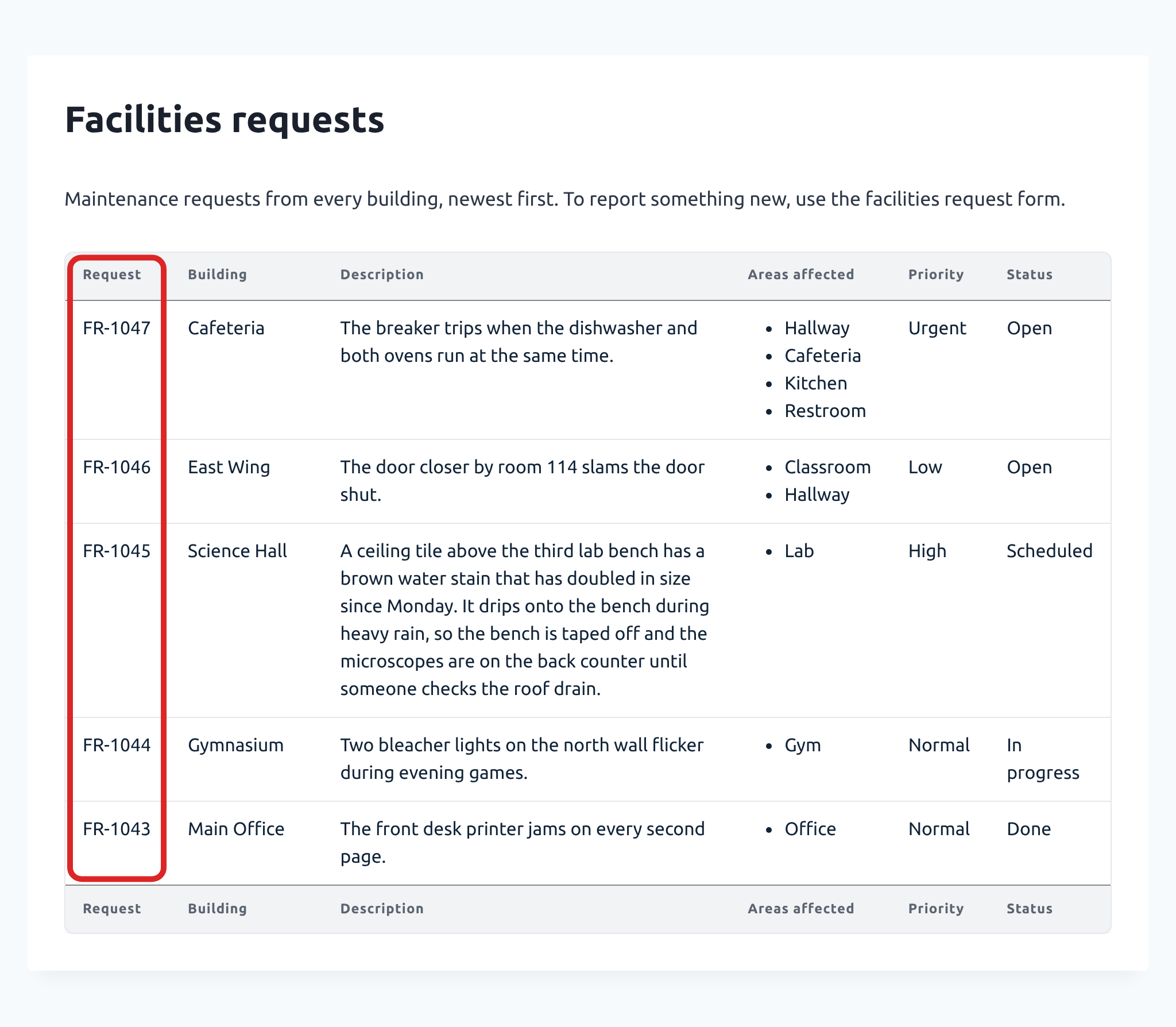The width and height of the screenshot is (1176, 1027).
Task: Click the Office area bullet item
Action: 810,829
